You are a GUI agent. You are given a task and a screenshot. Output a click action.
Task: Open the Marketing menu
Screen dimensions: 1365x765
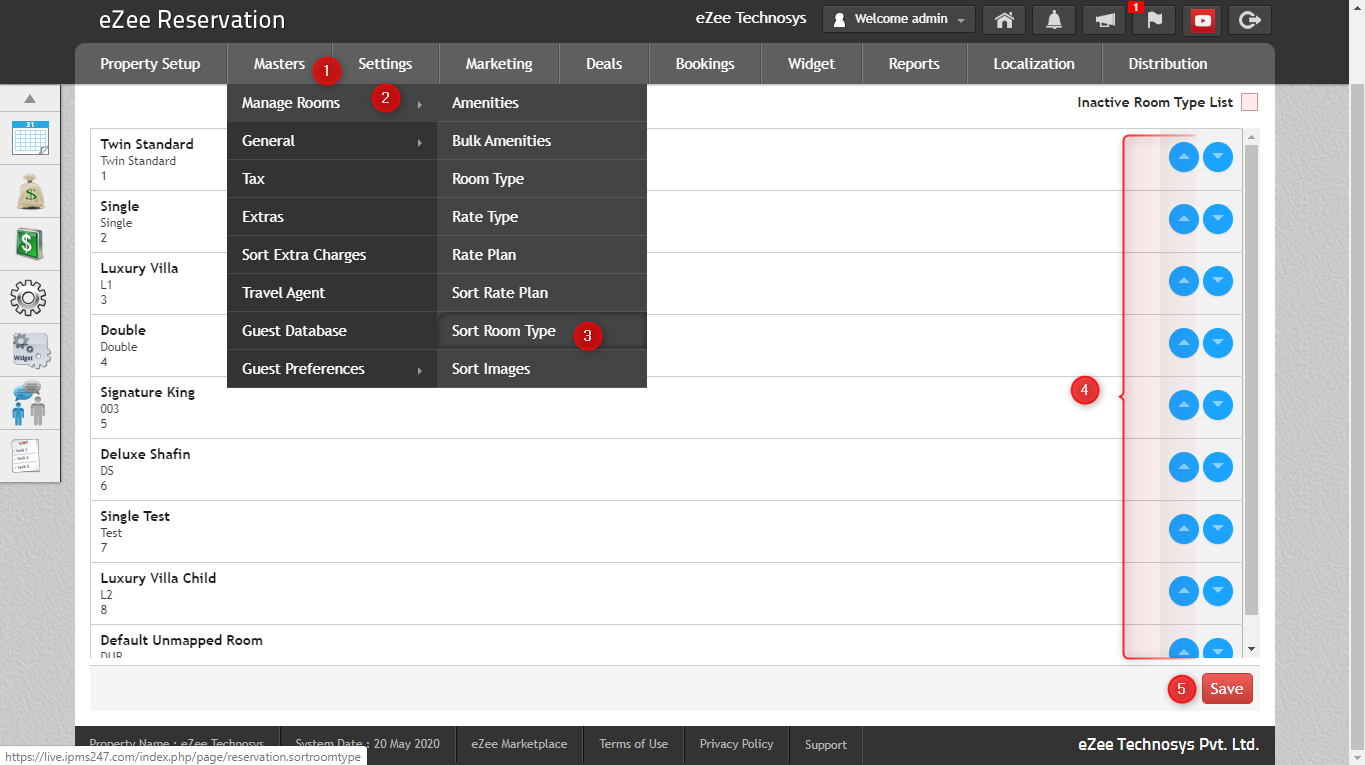coord(499,64)
